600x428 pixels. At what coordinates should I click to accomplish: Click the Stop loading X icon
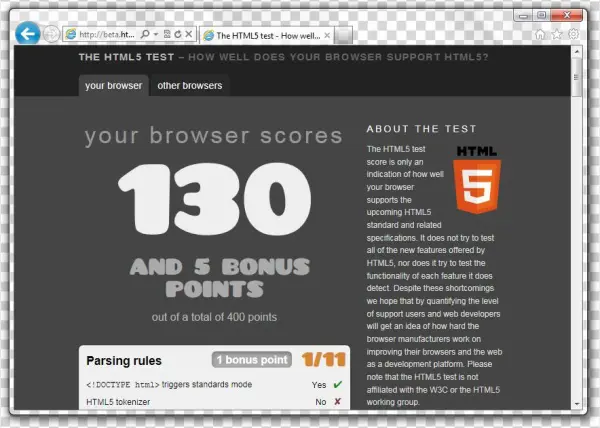coord(188,34)
